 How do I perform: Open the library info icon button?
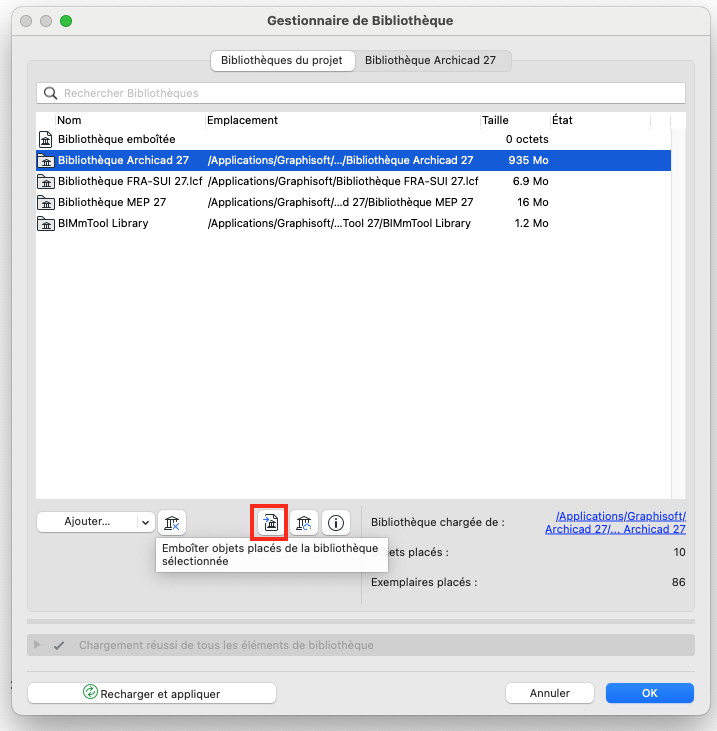tap(336, 523)
